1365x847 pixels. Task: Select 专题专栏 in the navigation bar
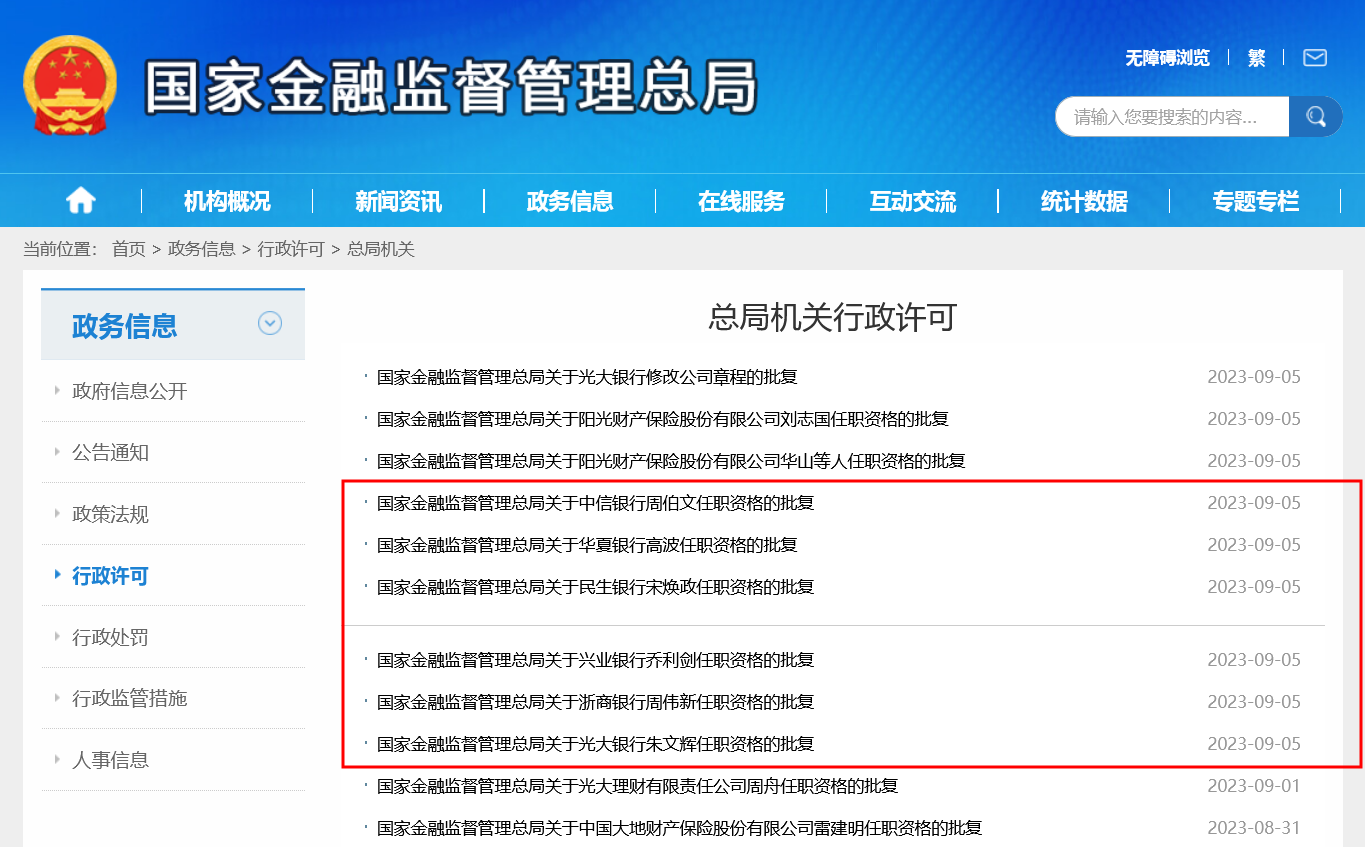[x=1255, y=201]
